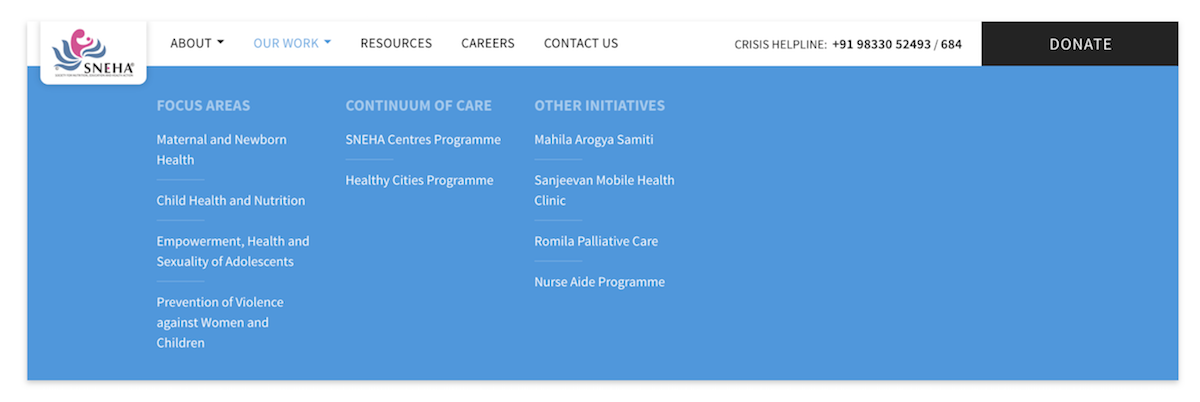Open Prevention of Violence against Women and Children
Viewport: 1200px width, 402px height.
[x=220, y=322]
